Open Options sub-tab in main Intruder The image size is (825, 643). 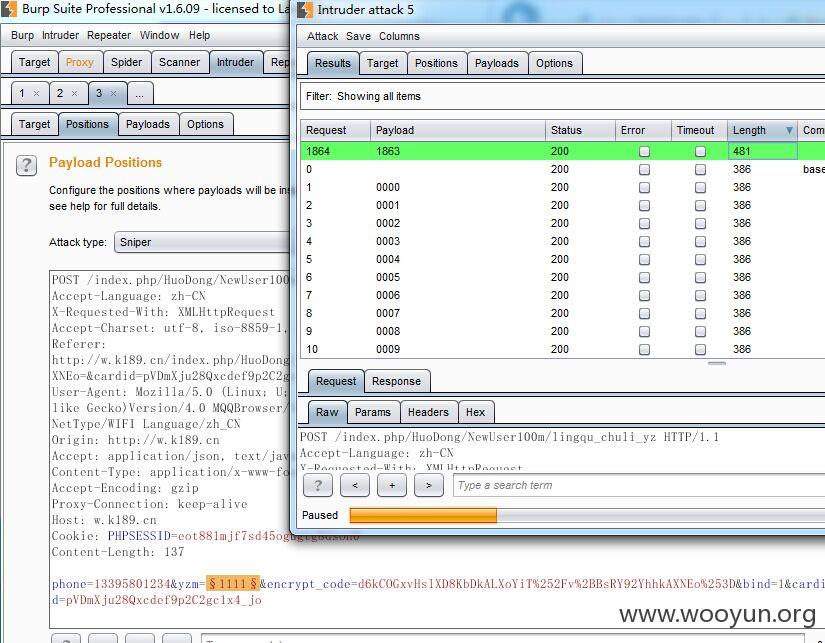click(x=205, y=124)
